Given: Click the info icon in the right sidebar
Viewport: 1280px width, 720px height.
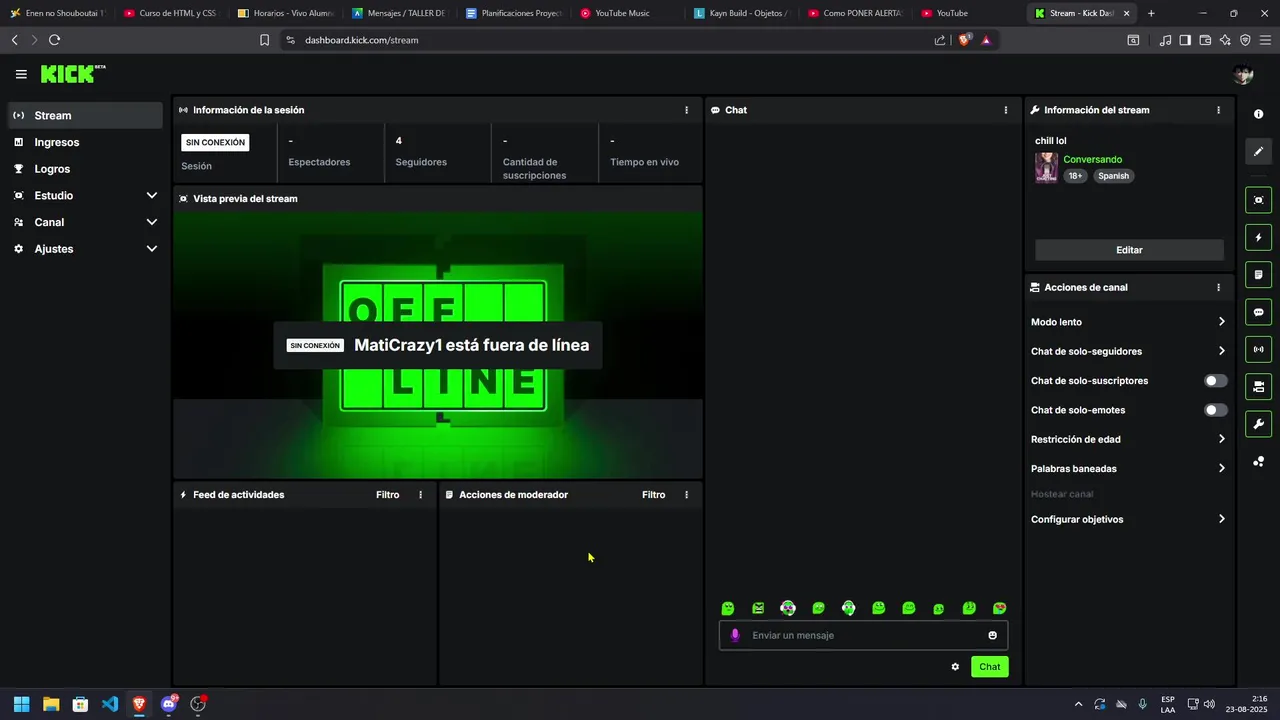Looking at the screenshot, I should (x=1258, y=114).
